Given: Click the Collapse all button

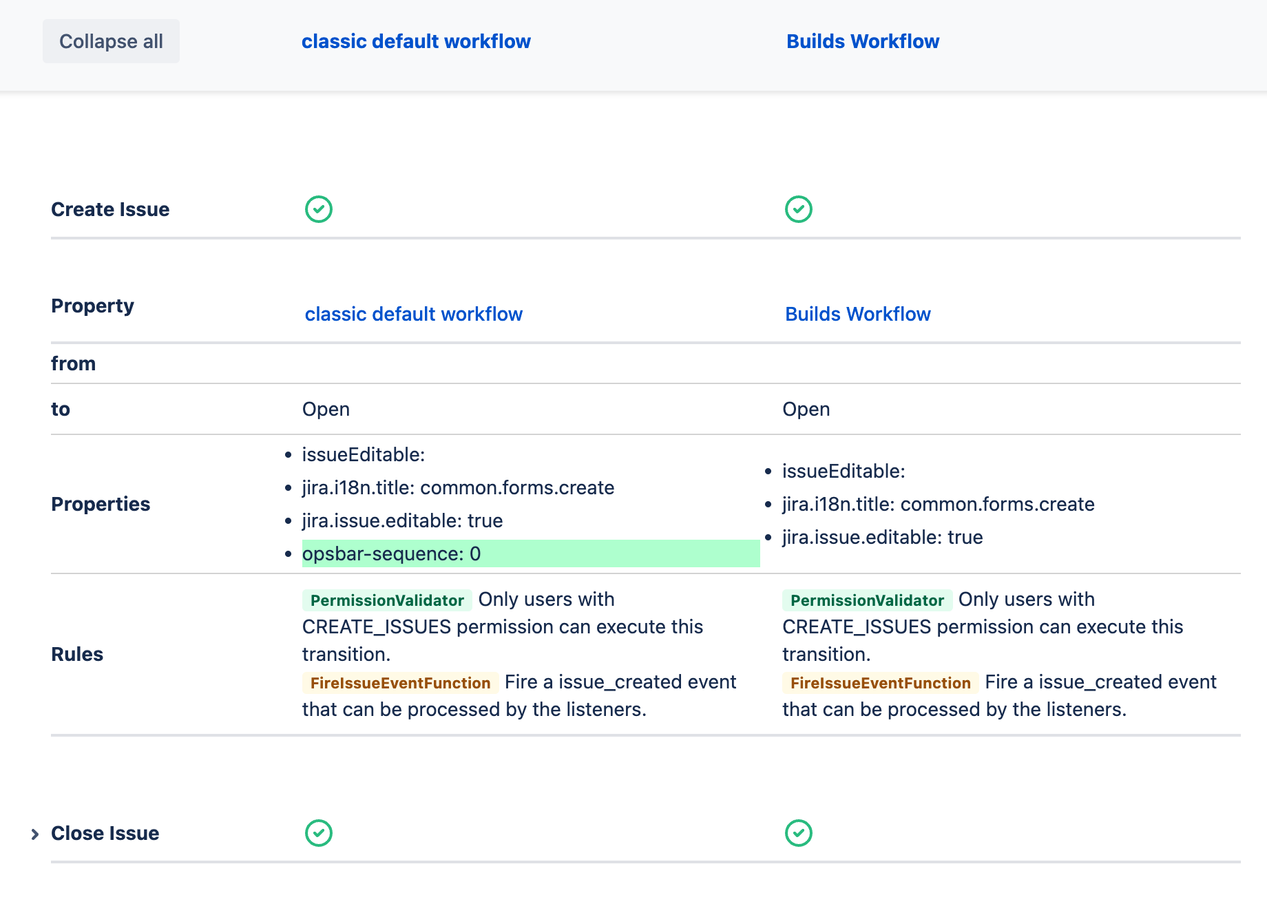Looking at the screenshot, I should tap(111, 41).
